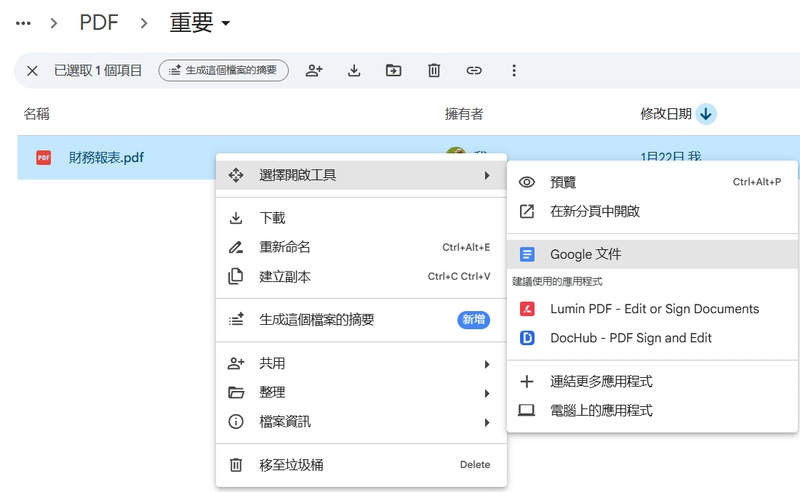Click the sparkle list icon beside 生成這個檔案的摘要 in menu
Screen dimensions: 800x492
pyautogui.click(x=236, y=320)
